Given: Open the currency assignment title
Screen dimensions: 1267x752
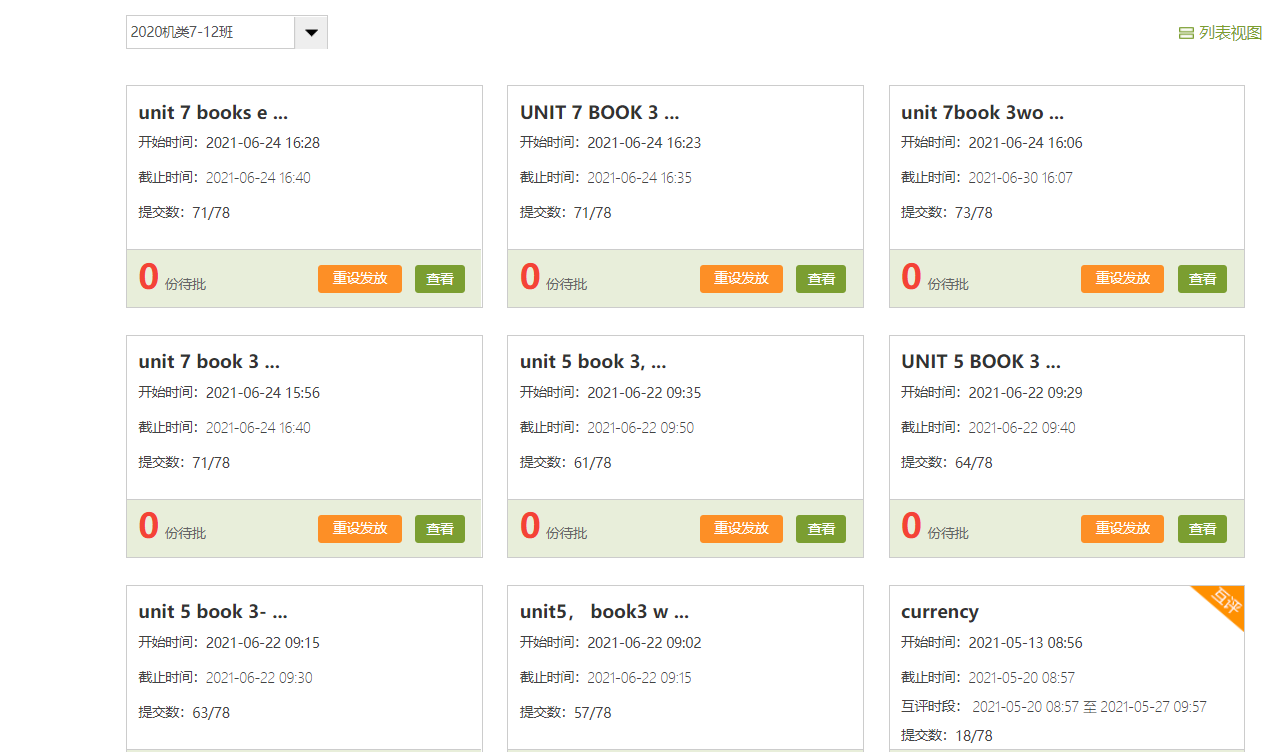Looking at the screenshot, I should [939, 612].
